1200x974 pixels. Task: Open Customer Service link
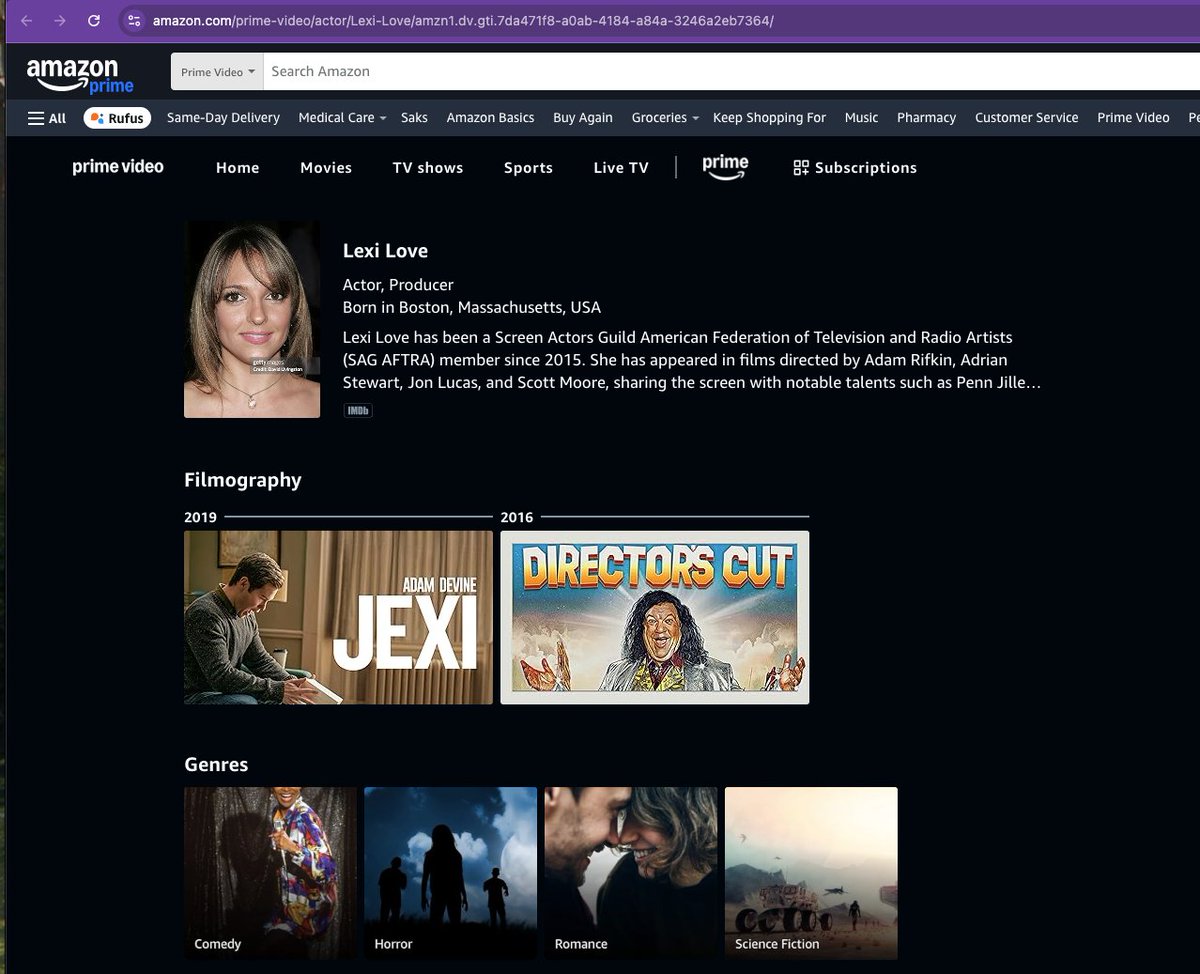tap(1027, 118)
